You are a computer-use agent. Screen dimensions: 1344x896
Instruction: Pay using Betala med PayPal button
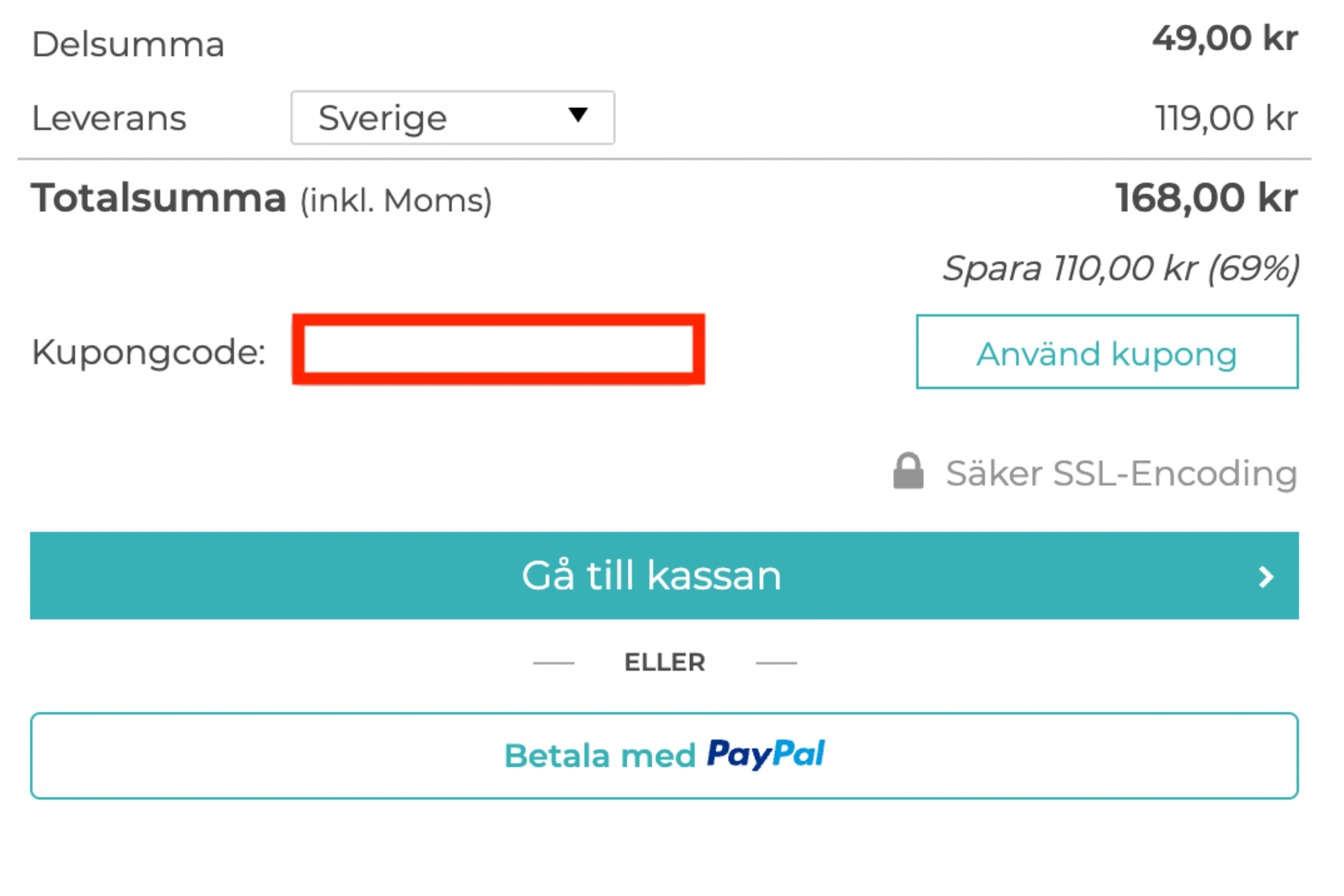[664, 755]
